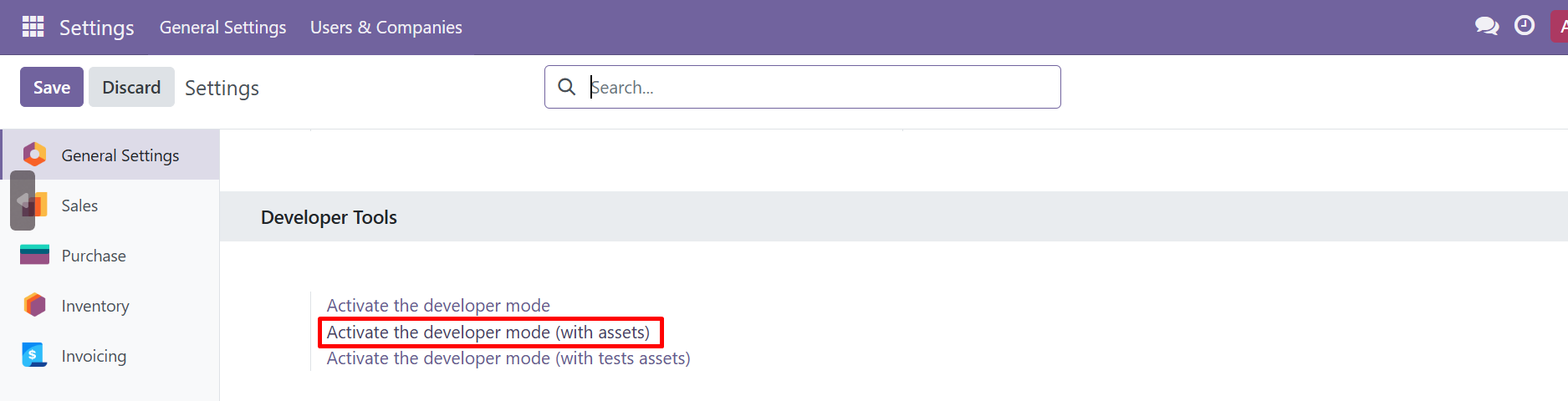
Task: Open the user avatar menu
Action: [x=1560, y=26]
